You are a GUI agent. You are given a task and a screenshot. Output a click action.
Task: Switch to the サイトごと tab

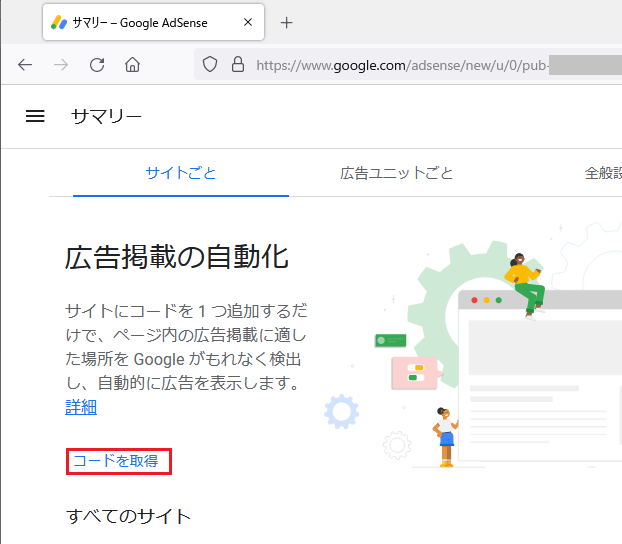click(x=181, y=173)
